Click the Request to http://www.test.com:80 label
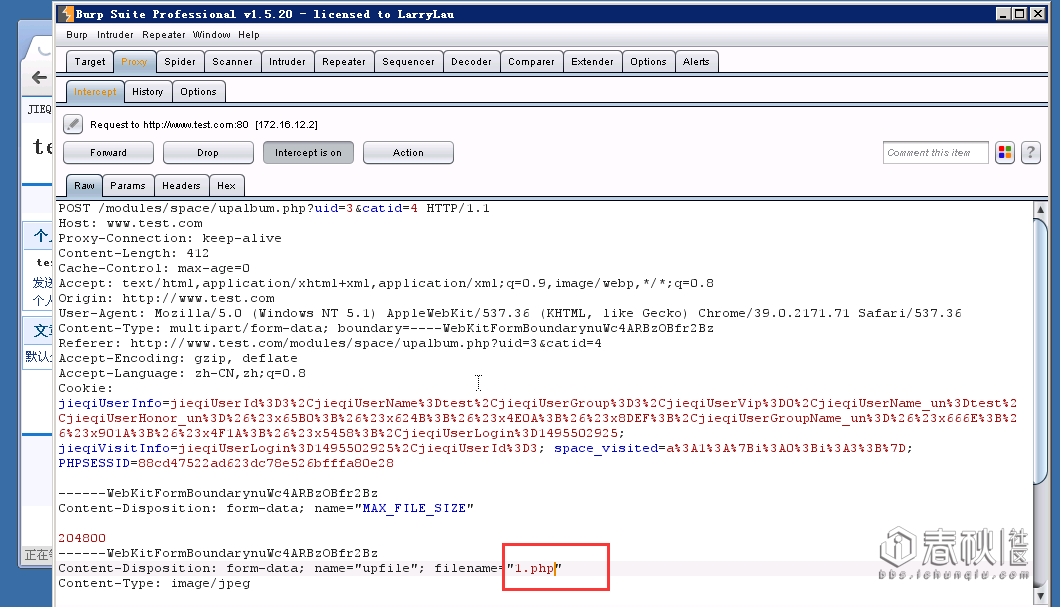Image resolution: width=1060 pixels, height=607 pixels. pyautogui.click(x=169, y=124)
